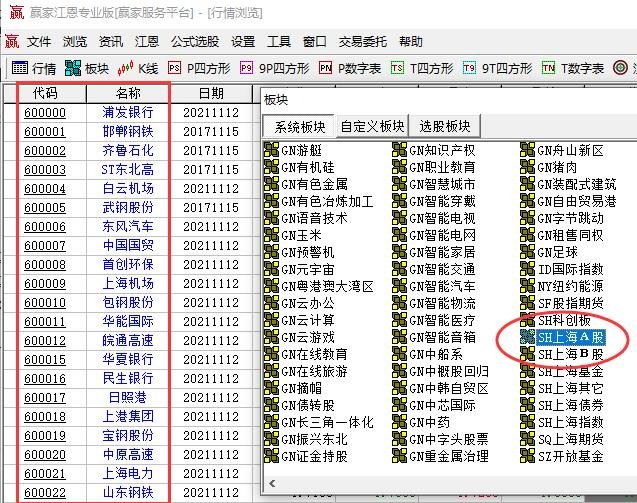This screenshot has height=503, width=637.
Task: Open the 交易委托 menu
Action: (363, 41)
